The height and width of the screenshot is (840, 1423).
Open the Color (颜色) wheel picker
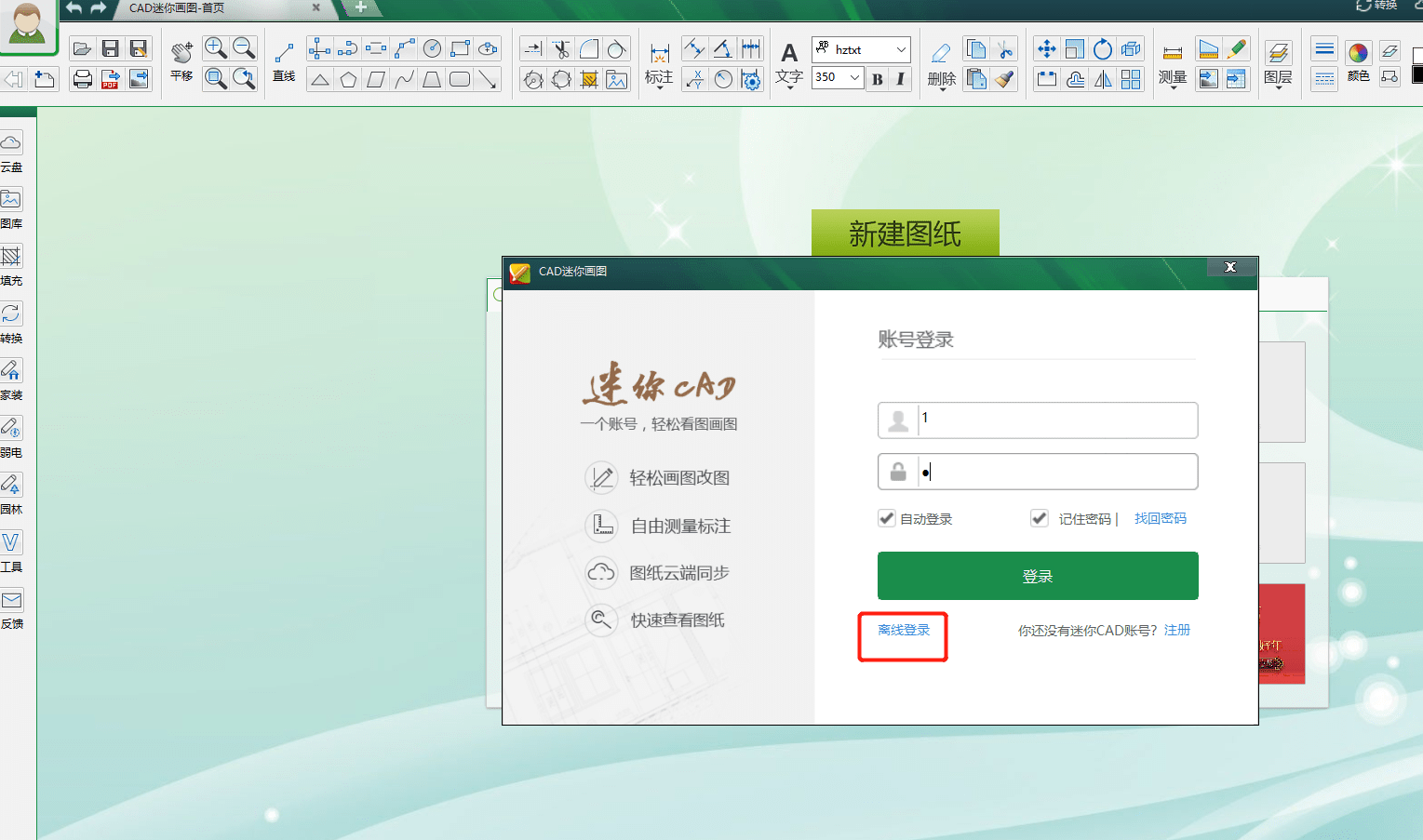pos(1358,61)
